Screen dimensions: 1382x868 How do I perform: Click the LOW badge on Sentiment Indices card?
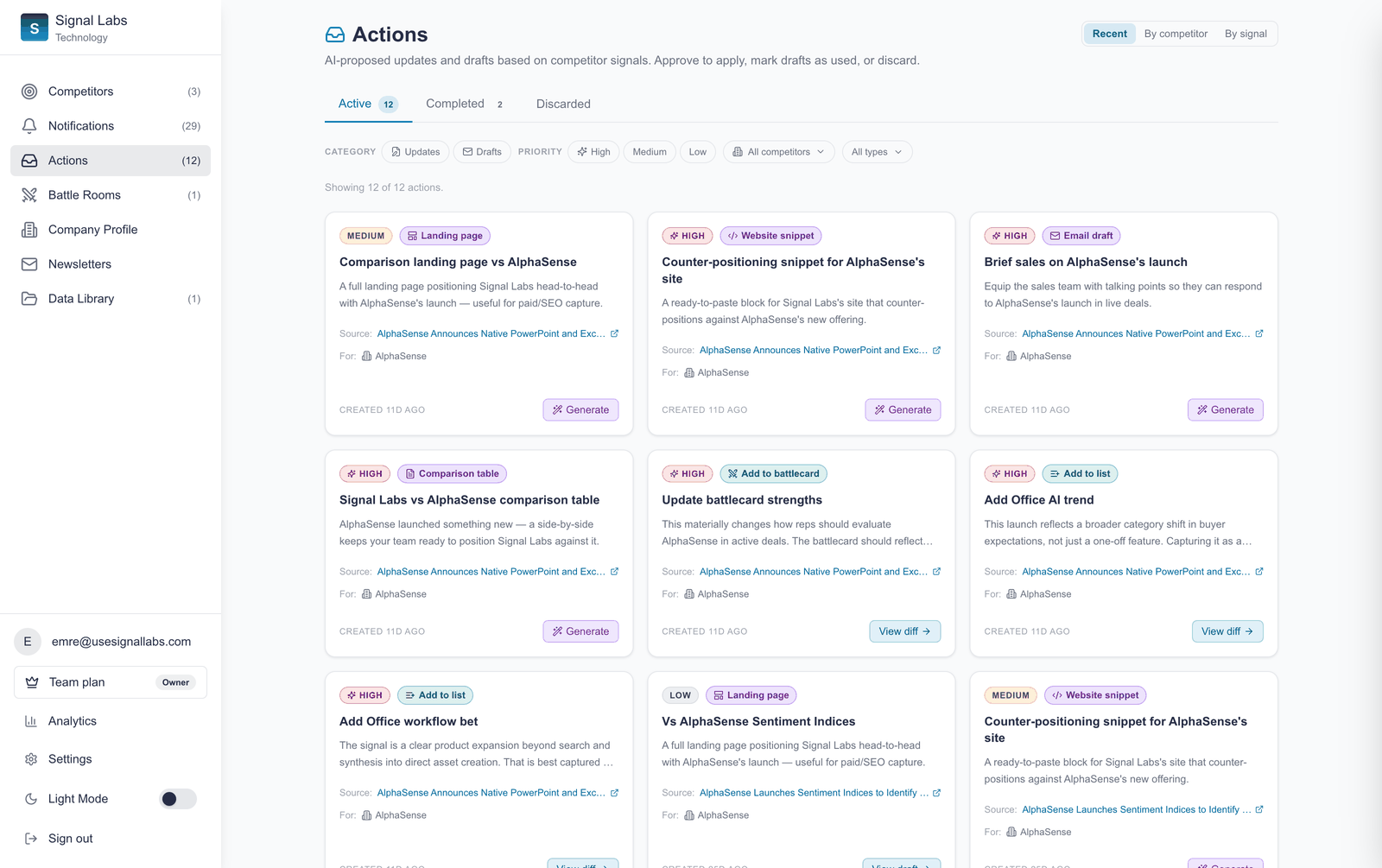click(680, 695)
